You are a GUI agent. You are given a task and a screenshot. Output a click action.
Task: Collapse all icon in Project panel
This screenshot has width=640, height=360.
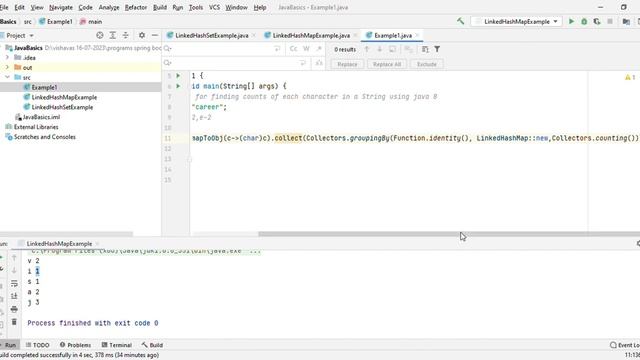(125, 36)
